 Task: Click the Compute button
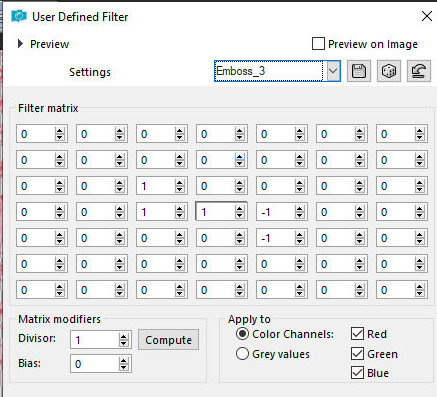168,340
